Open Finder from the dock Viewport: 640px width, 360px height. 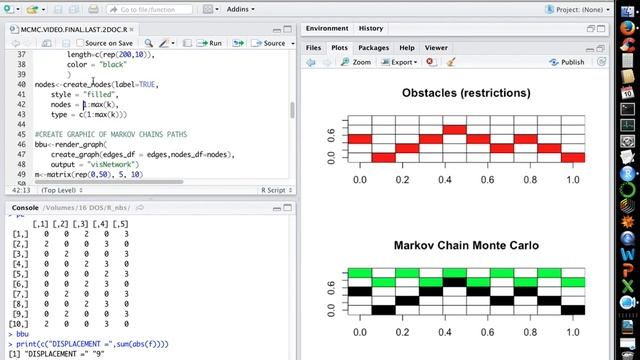click(x=627, y=10)
